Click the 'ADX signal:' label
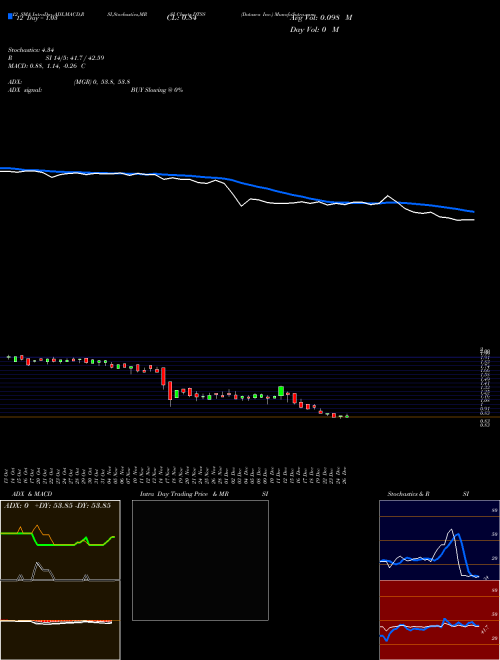Screen dimensions: 500x660 click(x=24, y=90)
